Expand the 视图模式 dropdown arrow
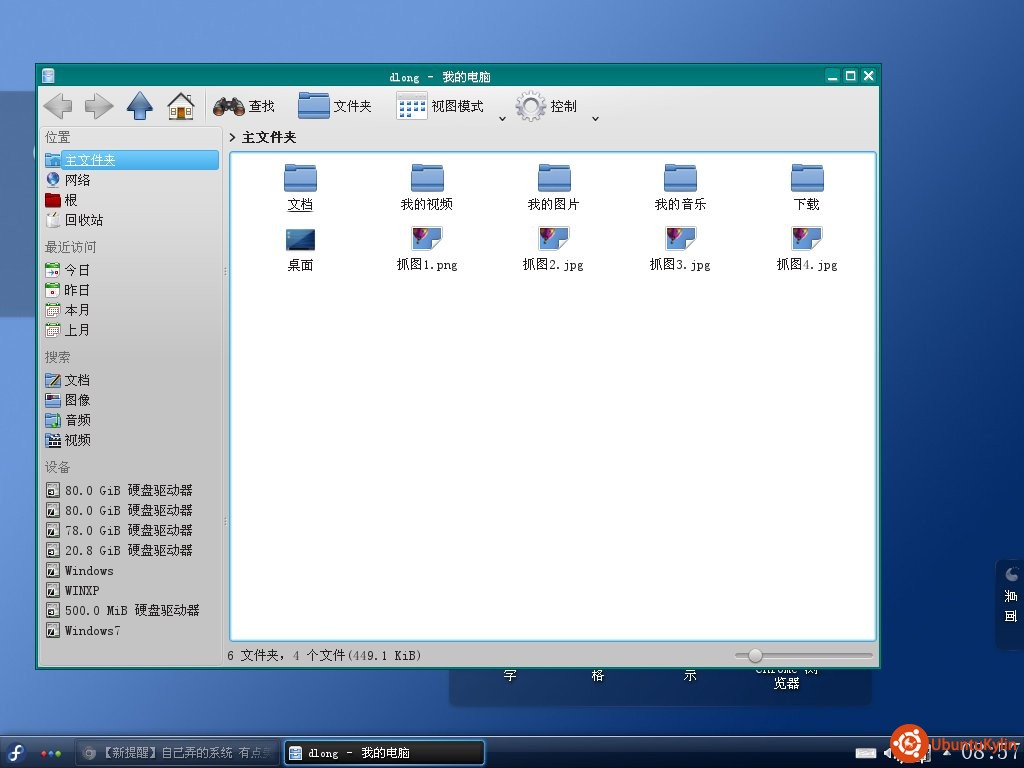Image resolution: width=1024 pixels, height=768 pixels. click(502, 118)
